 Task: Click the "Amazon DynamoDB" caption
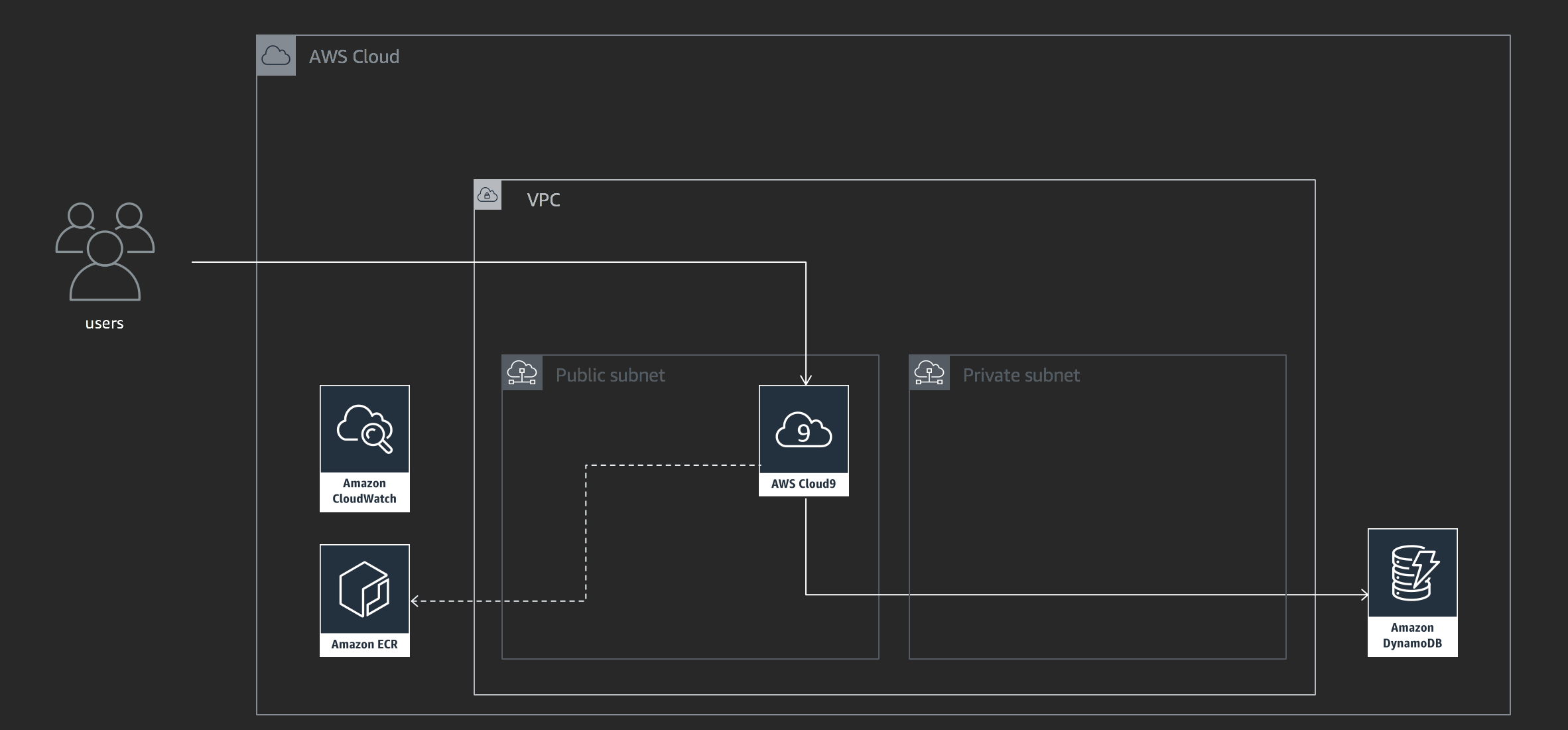point(1413,636)
